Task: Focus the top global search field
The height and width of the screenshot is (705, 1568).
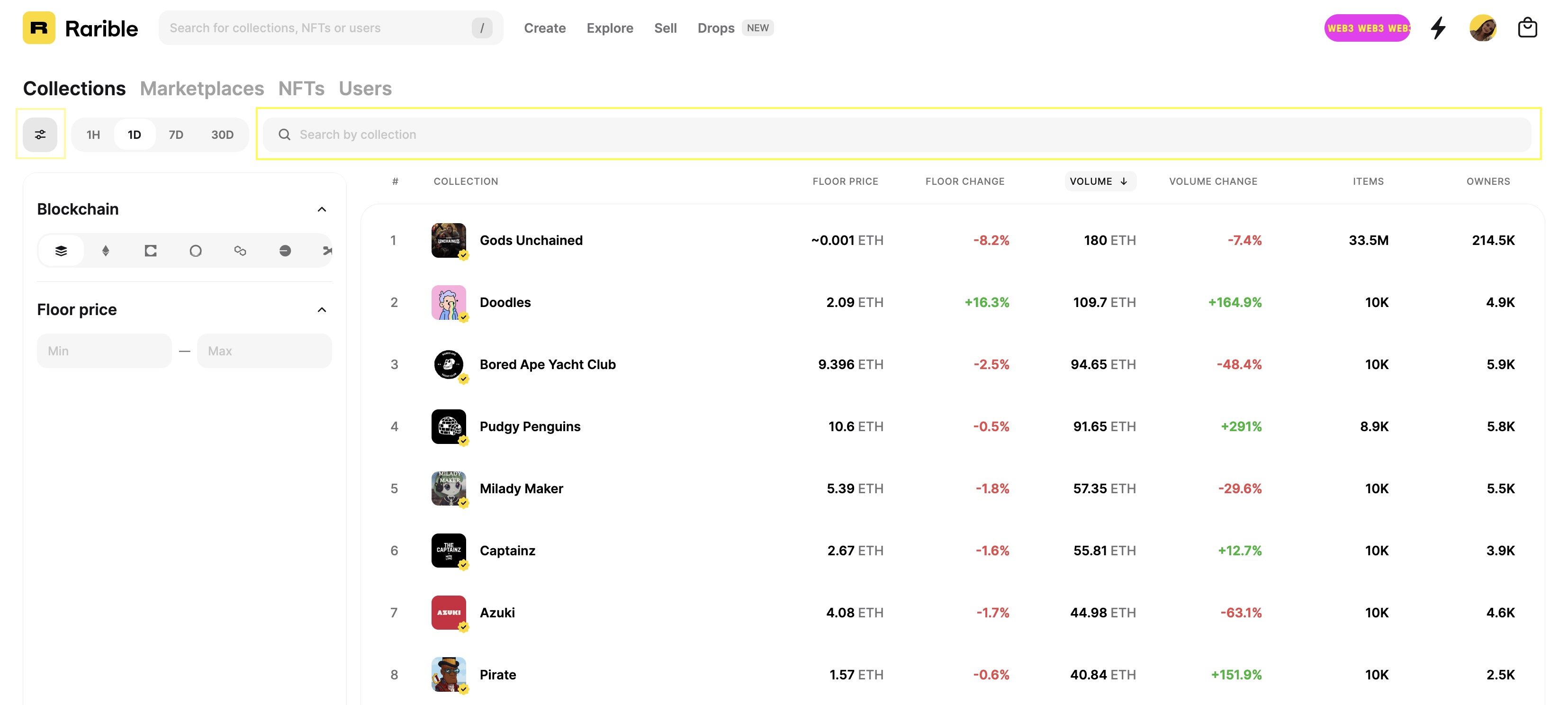Action: tap(331, 28)
